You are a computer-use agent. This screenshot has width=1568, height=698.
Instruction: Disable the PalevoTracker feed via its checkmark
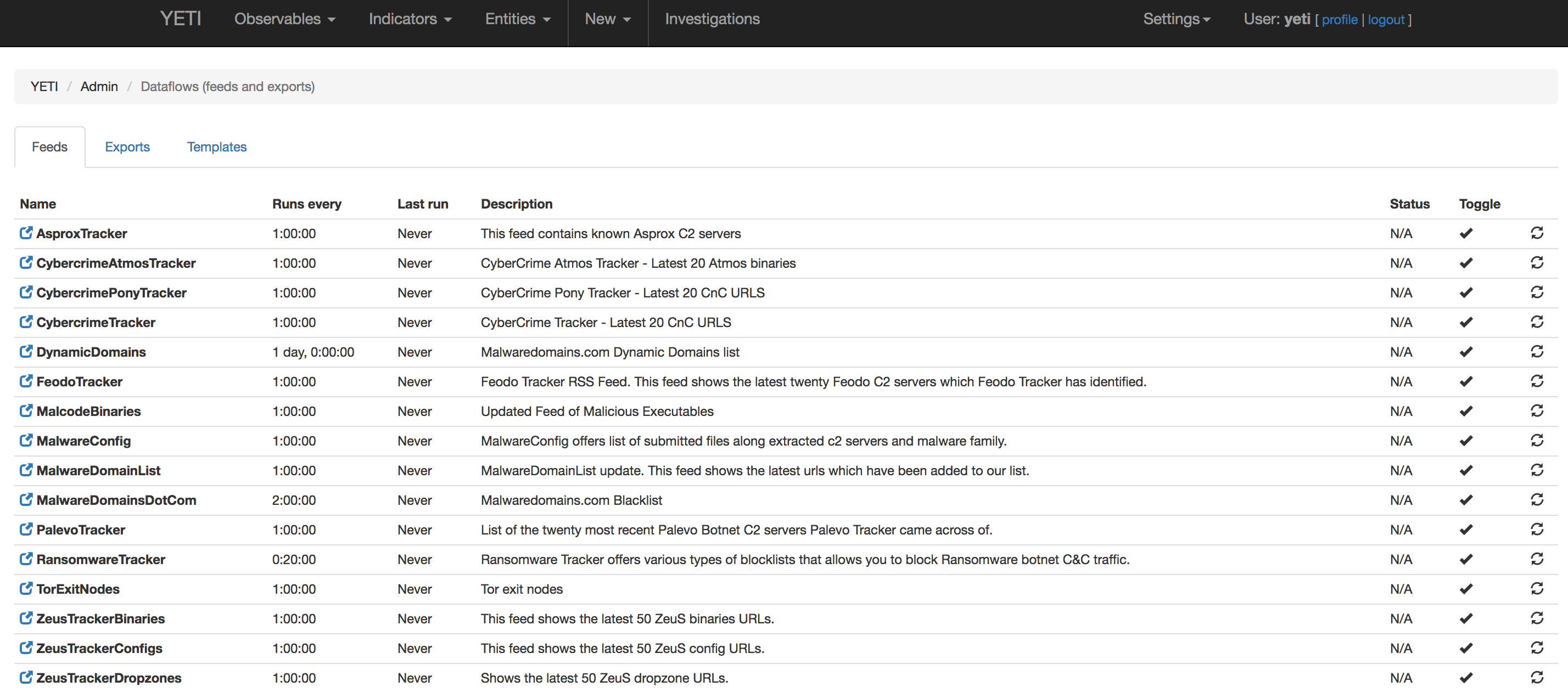(1466, 530)
